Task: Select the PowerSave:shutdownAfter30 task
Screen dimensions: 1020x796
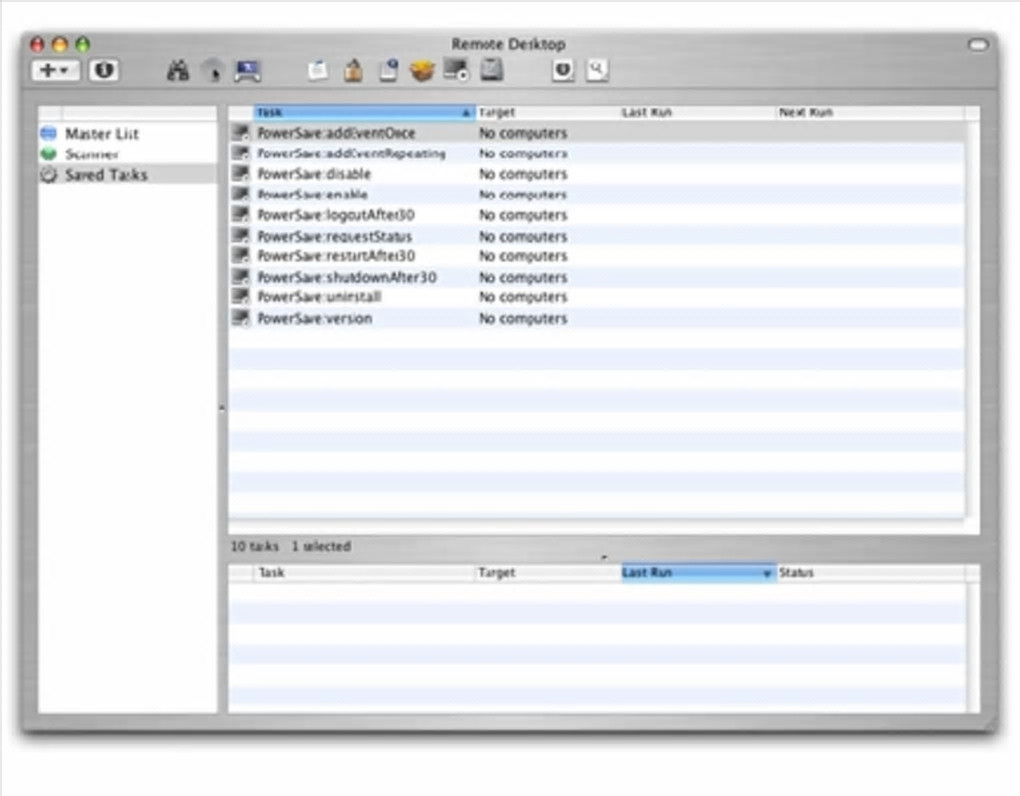Action: coord(597,276)
